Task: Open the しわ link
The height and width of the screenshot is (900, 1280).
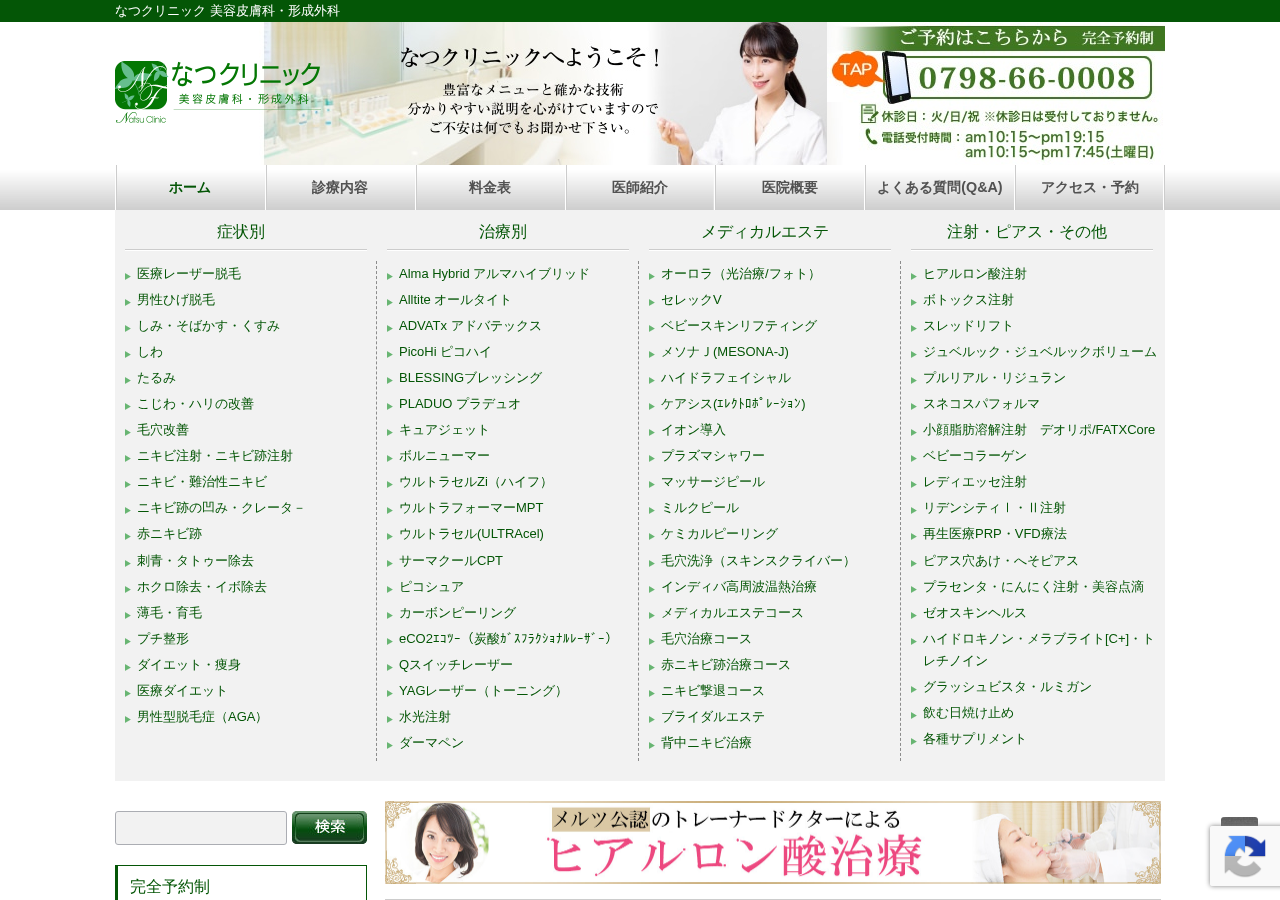Action: [150, 352]
